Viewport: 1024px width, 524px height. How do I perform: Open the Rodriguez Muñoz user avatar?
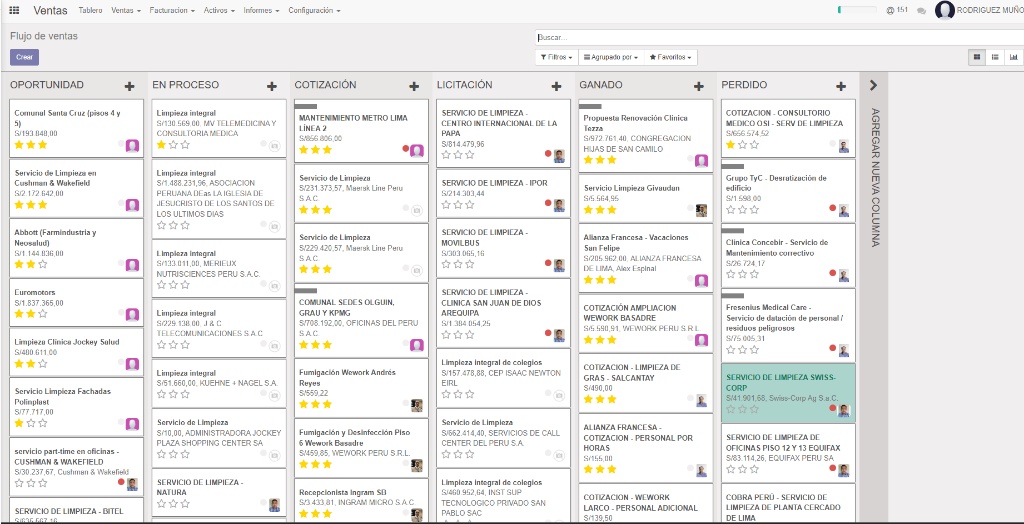944,10
